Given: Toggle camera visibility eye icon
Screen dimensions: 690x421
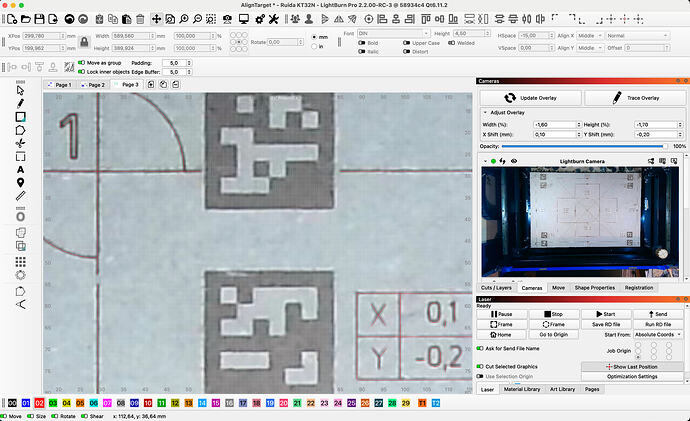Looking at the screenshot, I should [x=514, y=161].
